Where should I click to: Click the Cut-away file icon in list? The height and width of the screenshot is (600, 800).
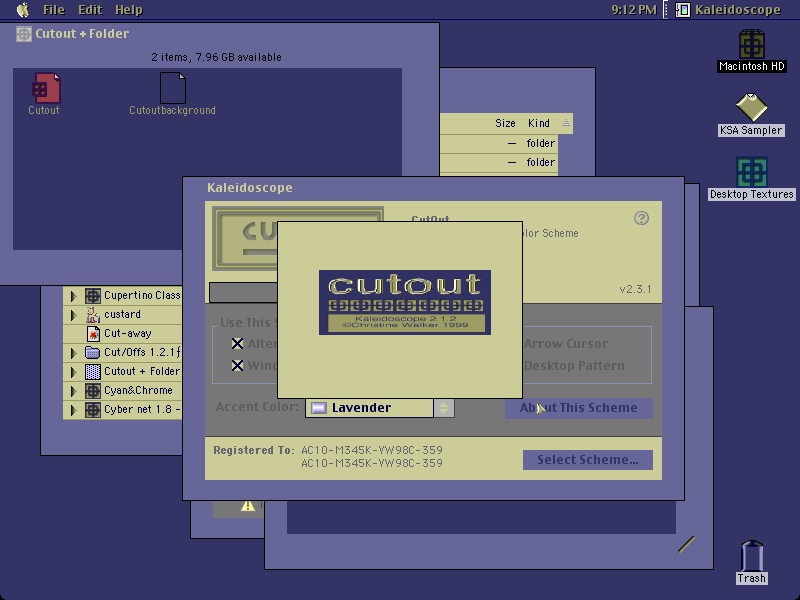[x=93, y=334]
